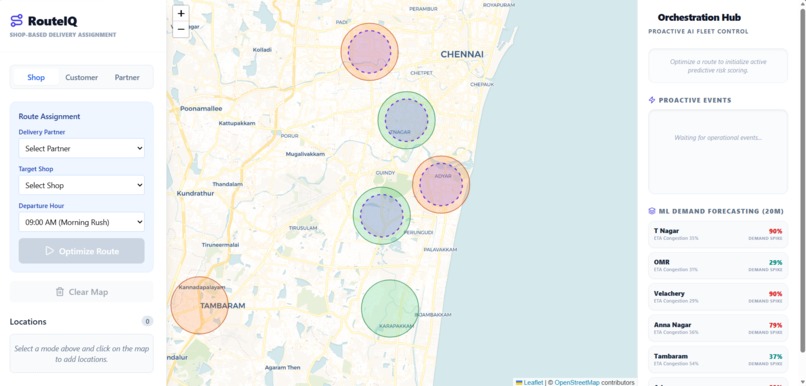Click the Optimize Route button
This screenshot has width=806, height=386.
click(x=82, y=251)
